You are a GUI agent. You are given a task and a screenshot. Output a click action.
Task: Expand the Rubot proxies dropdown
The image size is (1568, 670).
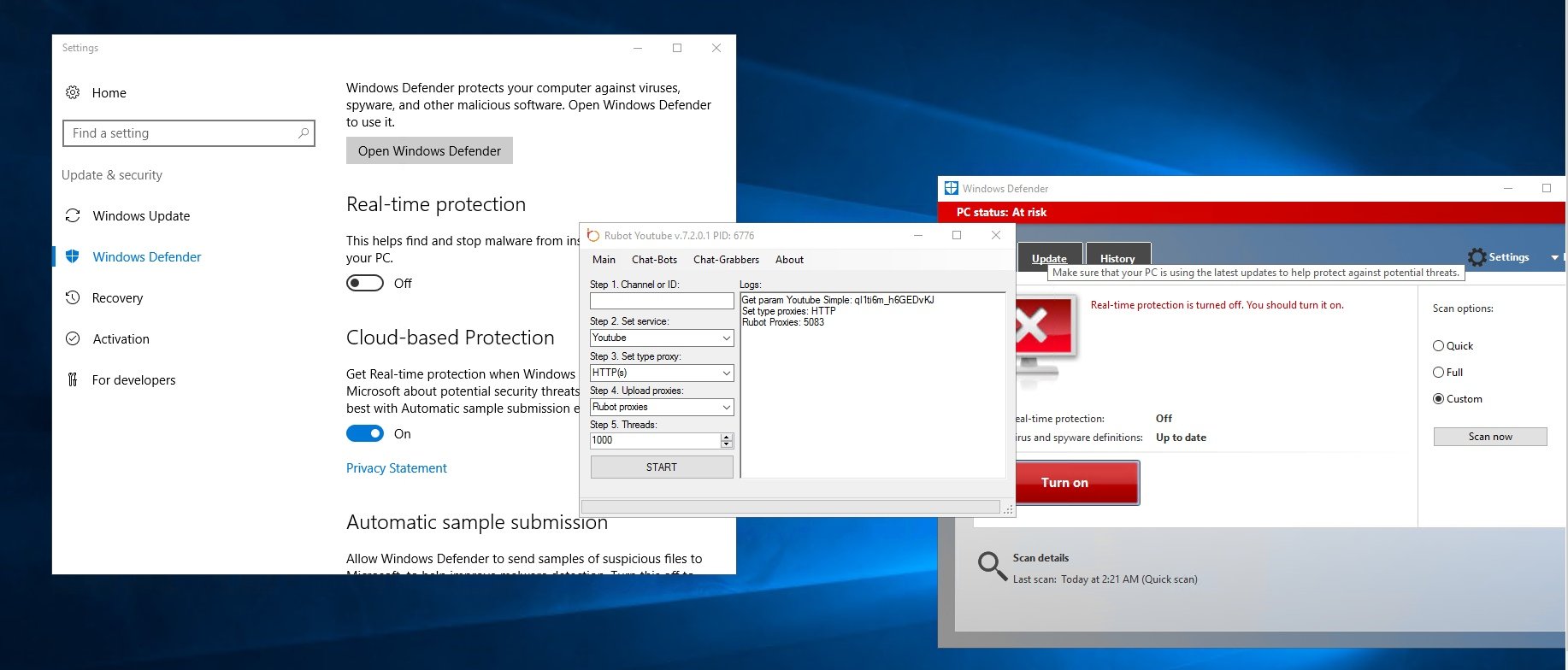click(726, 408)
